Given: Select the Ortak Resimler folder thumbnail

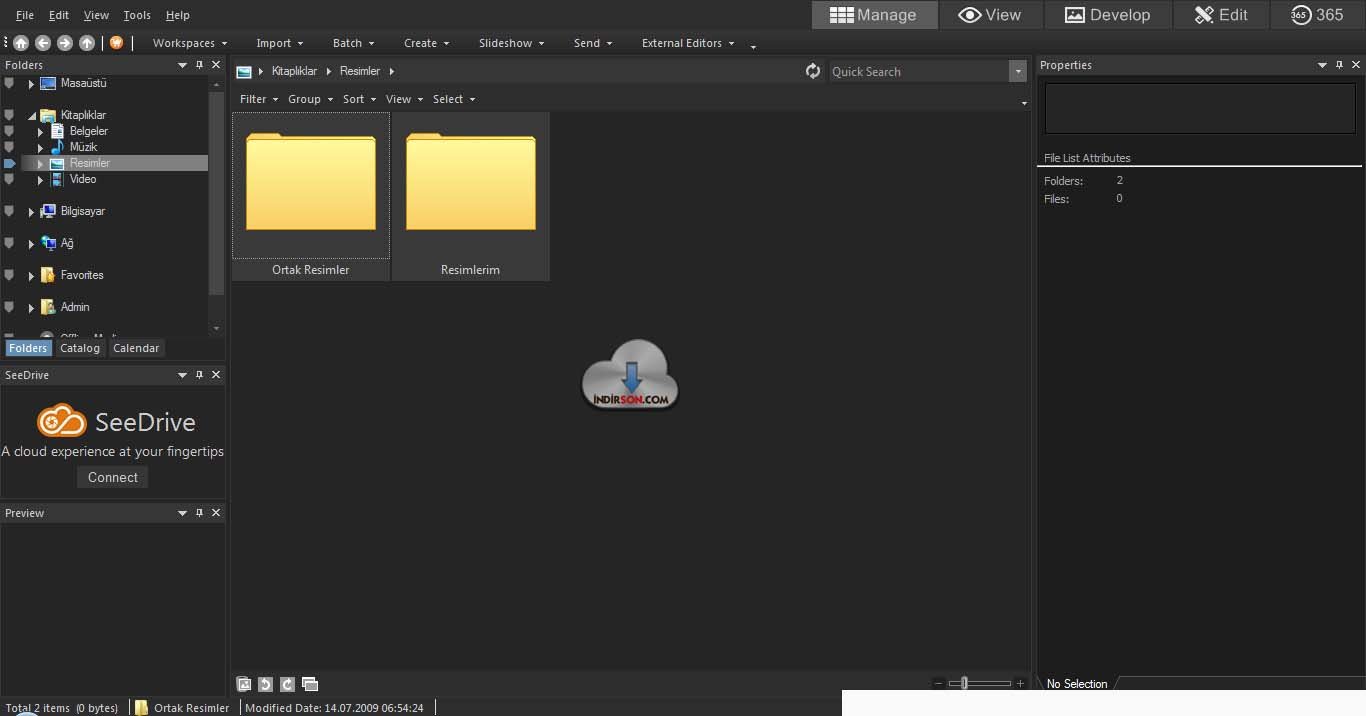Looking at the screenshot, I should tap(311, 196).
